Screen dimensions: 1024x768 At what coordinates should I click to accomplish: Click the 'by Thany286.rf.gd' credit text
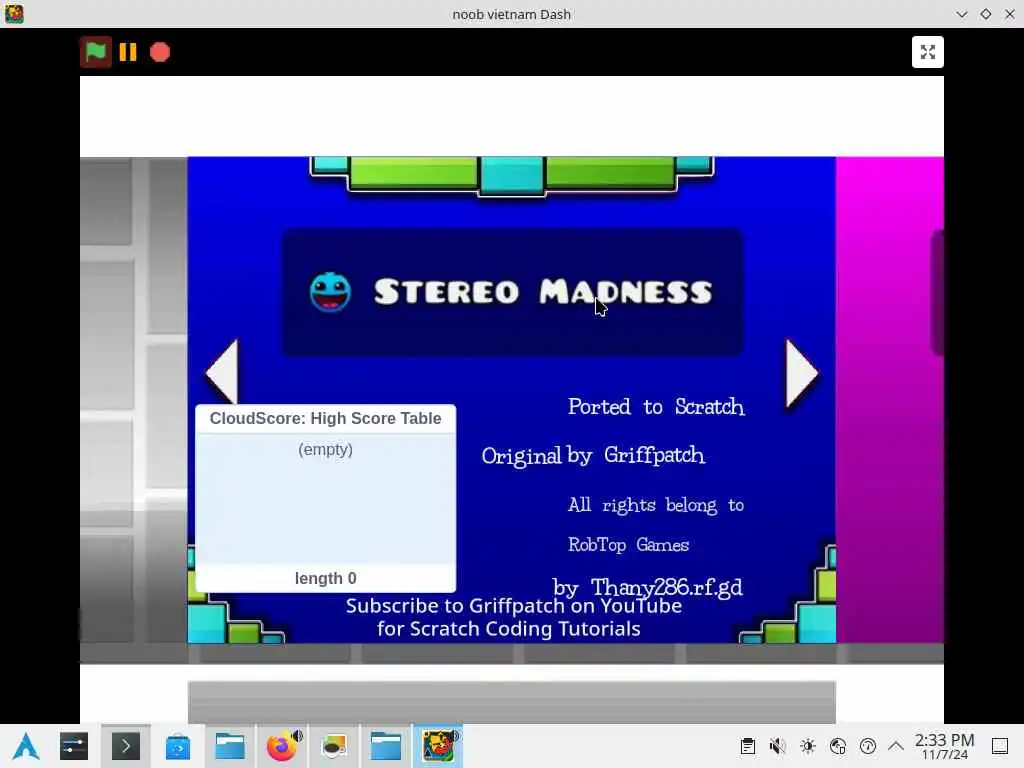tap(647, 587)
